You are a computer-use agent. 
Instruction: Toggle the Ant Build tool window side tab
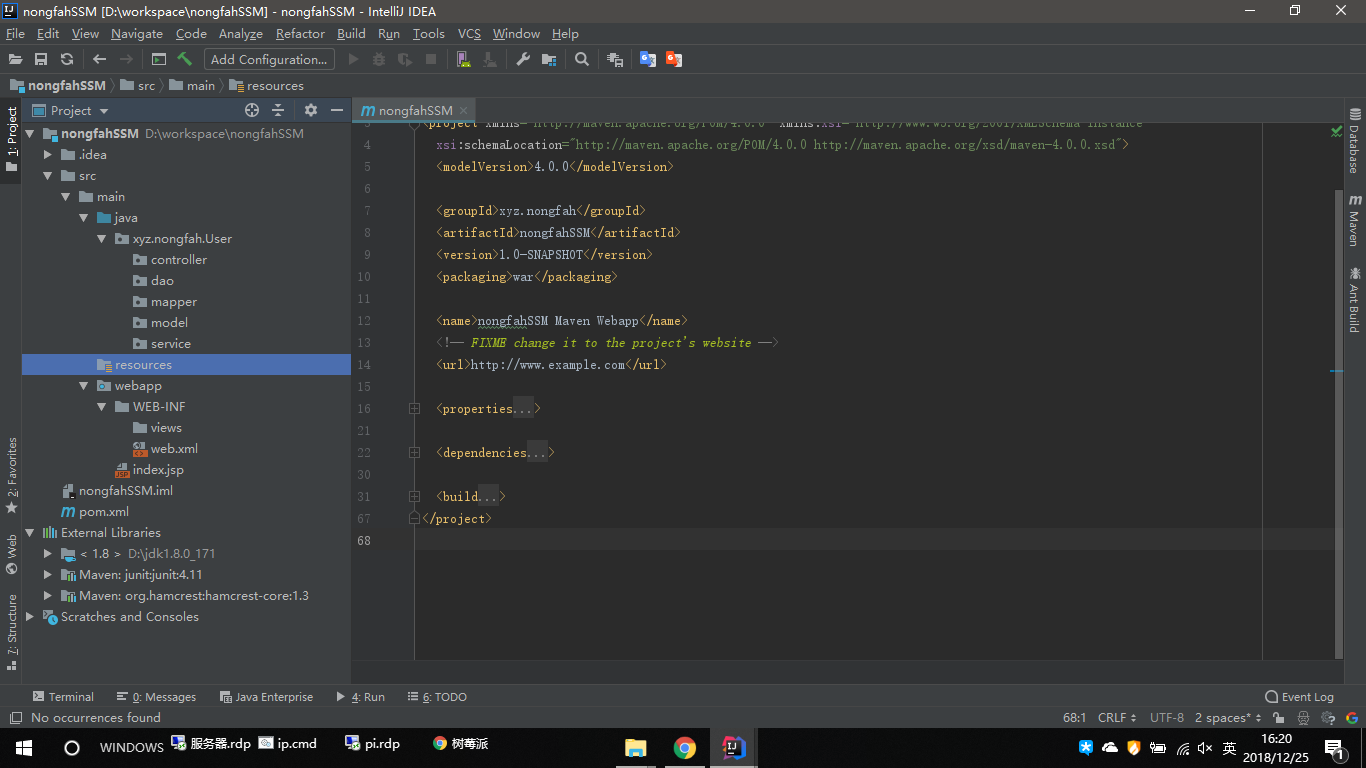click(x=1355, y=299)
